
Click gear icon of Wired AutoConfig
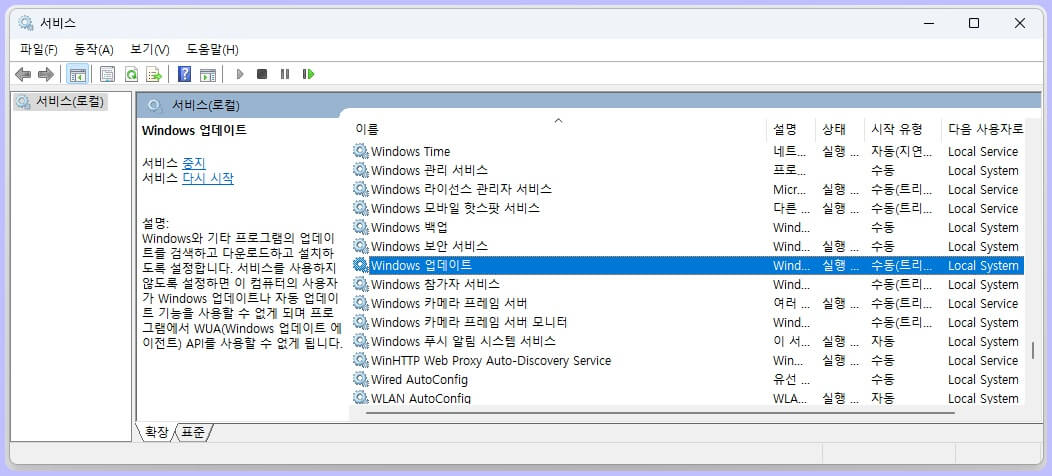[x=361, y=379]
